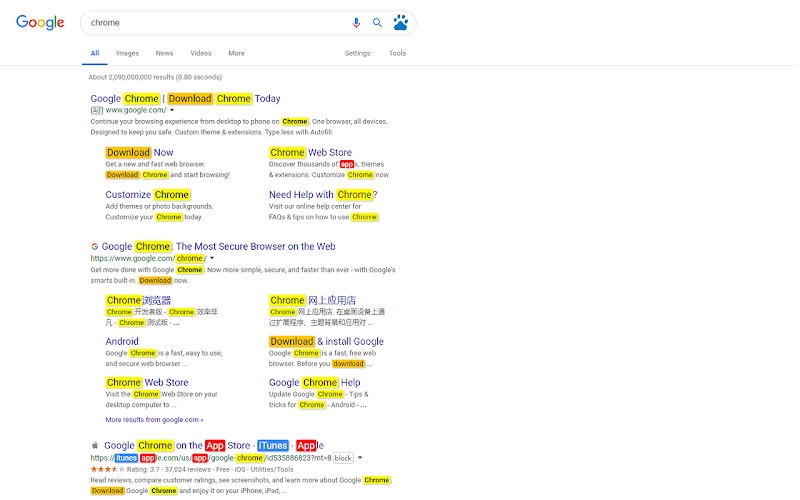Open the 'Google Chrome Help' sitelink
The image size is (800, 500).
(314, 383)
